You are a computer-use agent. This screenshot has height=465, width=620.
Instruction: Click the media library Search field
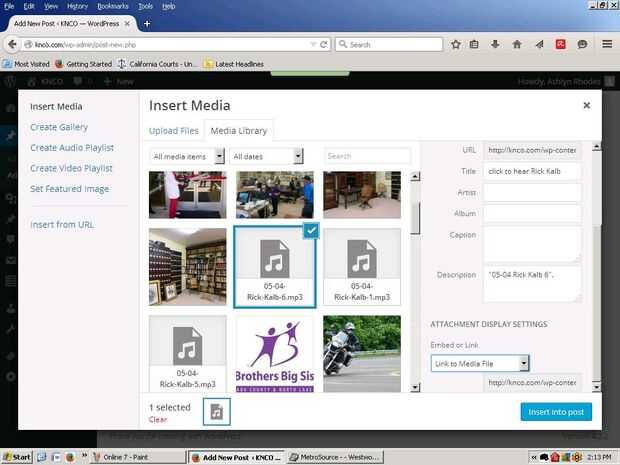(367, 156)
